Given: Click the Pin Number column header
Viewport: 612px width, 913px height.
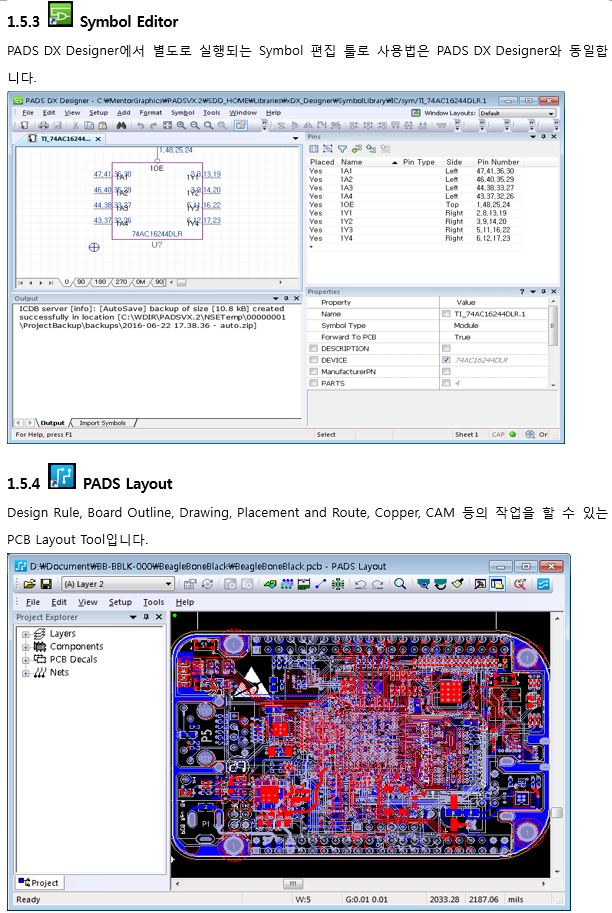Looking at the screenshot, I should 498,162.
